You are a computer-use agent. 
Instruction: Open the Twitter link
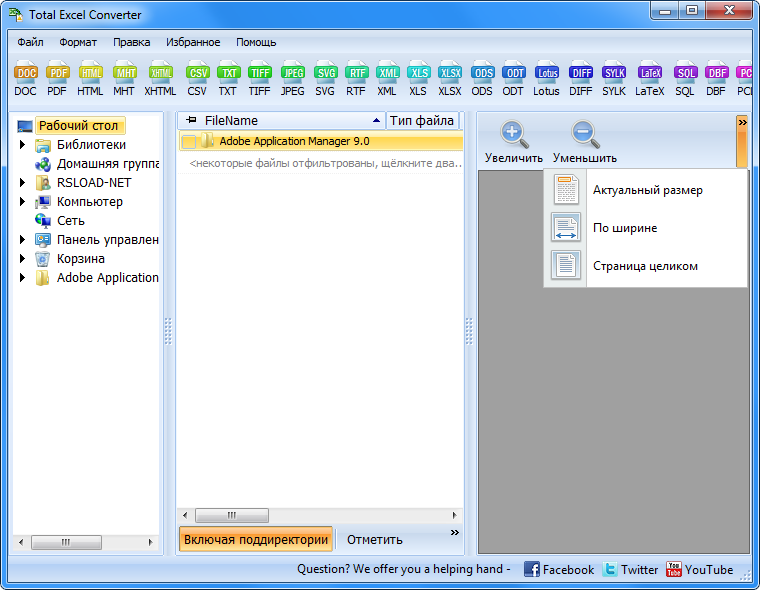[631, 569]
